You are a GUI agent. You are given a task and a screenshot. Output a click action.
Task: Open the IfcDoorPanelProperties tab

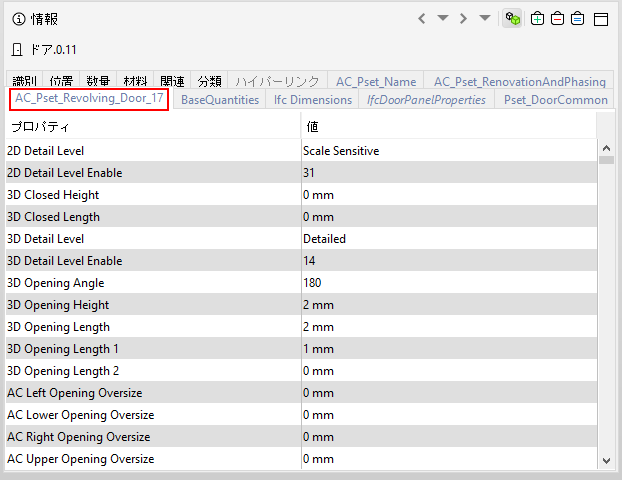pos(426,100)
